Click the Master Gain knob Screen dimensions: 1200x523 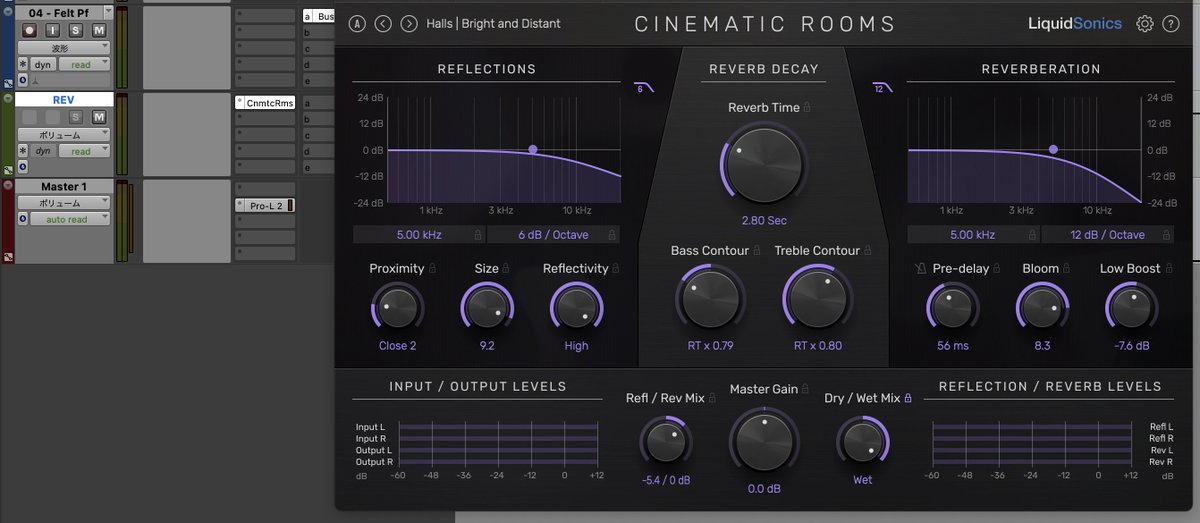(x=764, y=441)
